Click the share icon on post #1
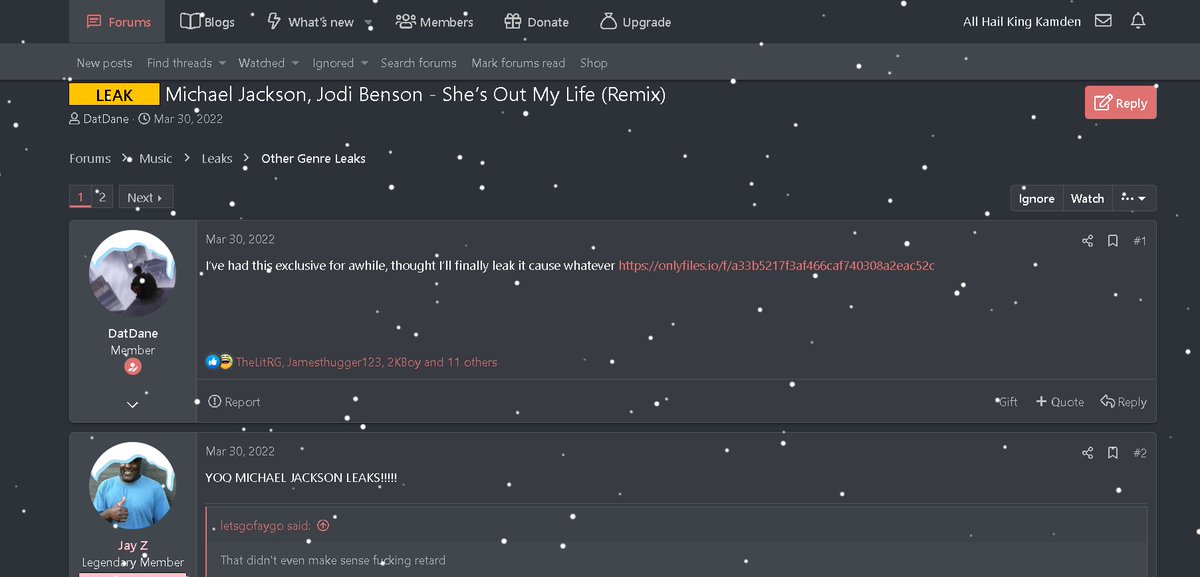This screenshot has height=577, width=1200. [1087, 241]
